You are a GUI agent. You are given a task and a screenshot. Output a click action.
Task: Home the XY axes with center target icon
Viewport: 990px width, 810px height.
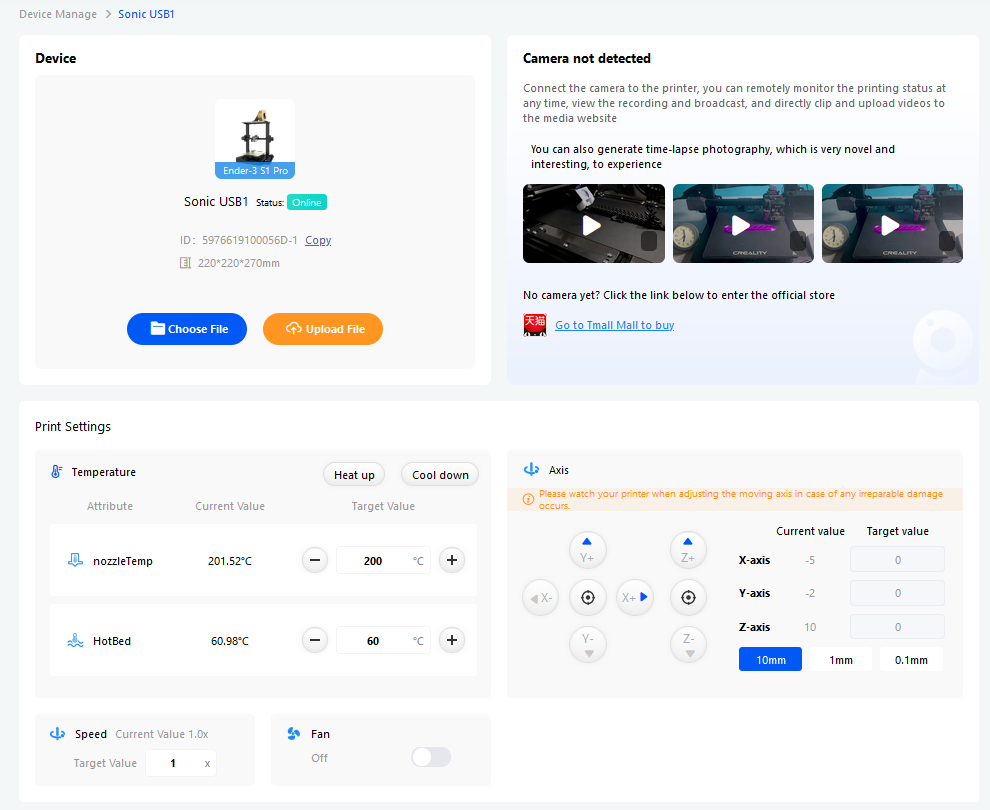click(588, 597)
